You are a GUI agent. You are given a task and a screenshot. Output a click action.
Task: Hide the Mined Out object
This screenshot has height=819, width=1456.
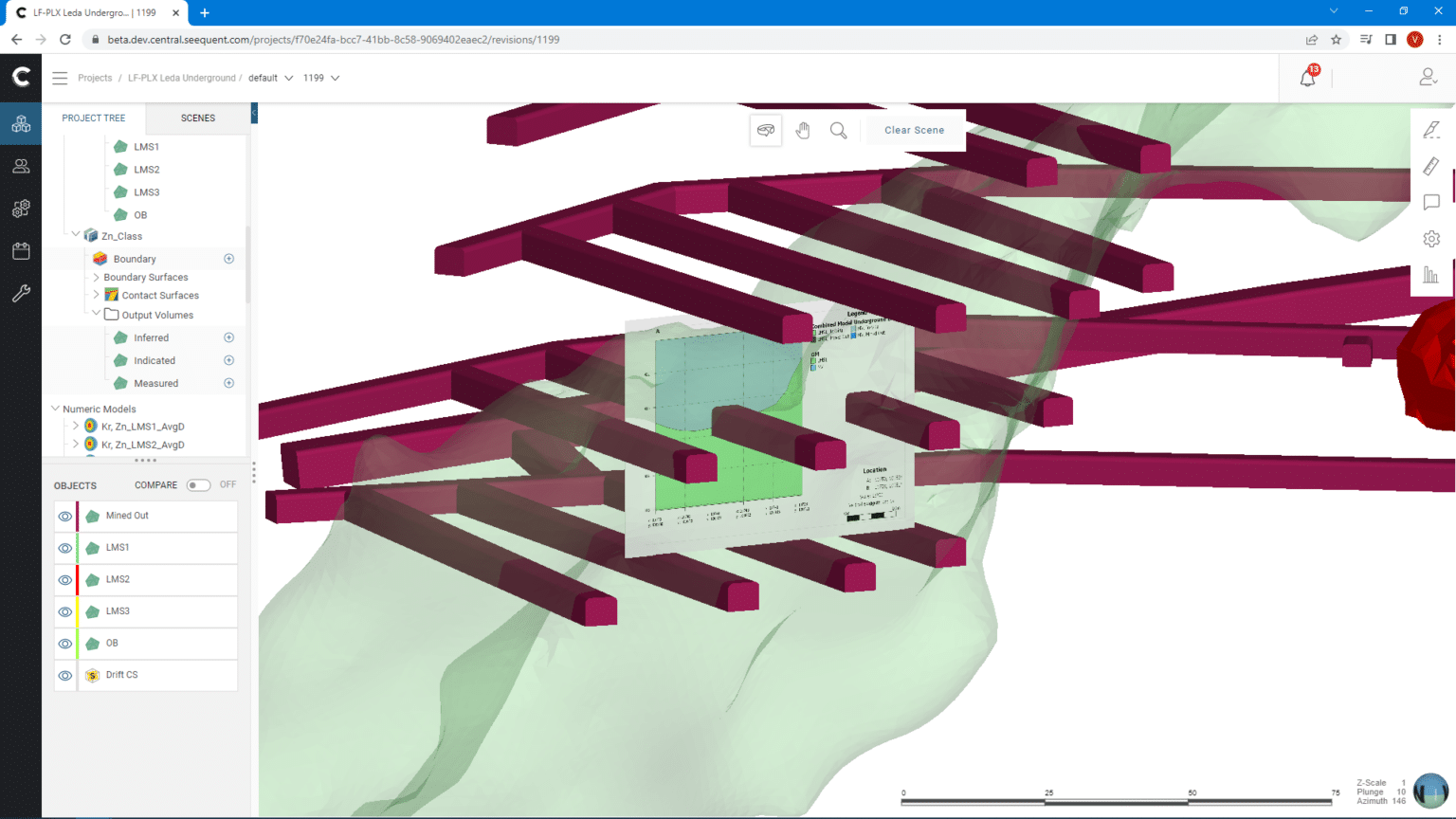[x=64, y=516]
